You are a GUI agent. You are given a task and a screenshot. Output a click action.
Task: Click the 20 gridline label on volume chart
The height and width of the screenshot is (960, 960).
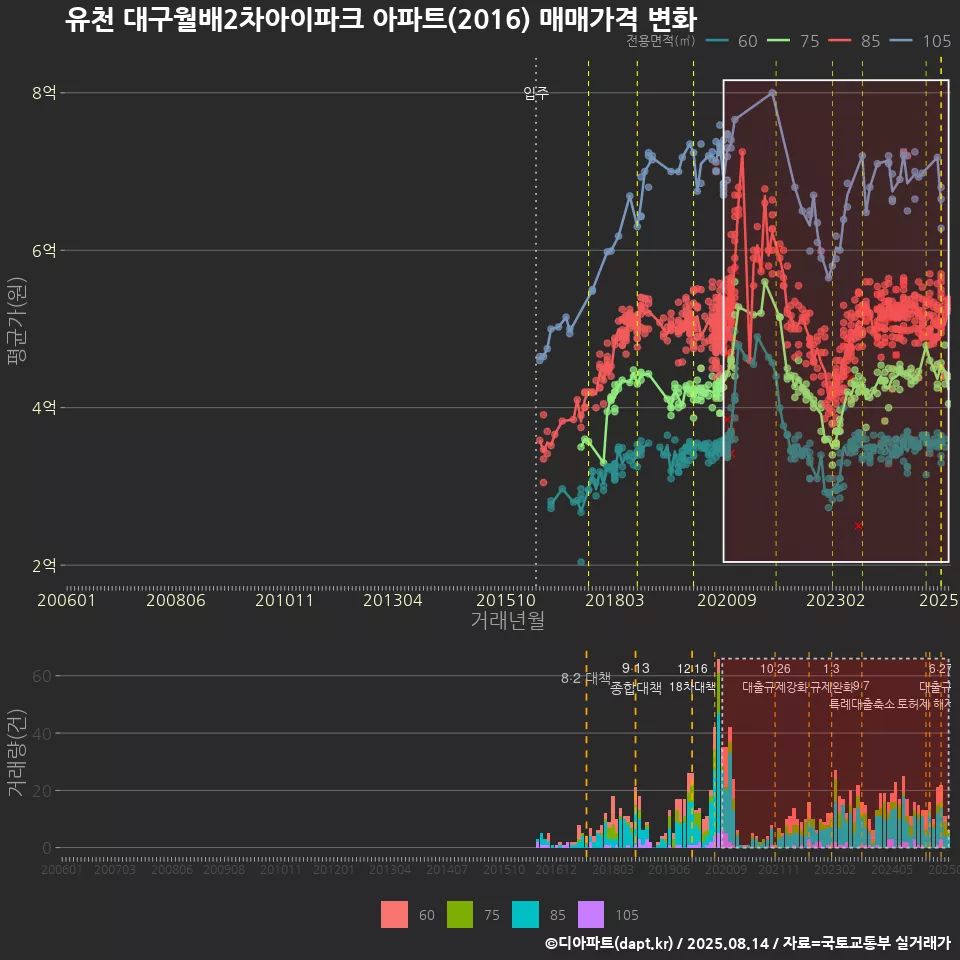click(42, 790)
